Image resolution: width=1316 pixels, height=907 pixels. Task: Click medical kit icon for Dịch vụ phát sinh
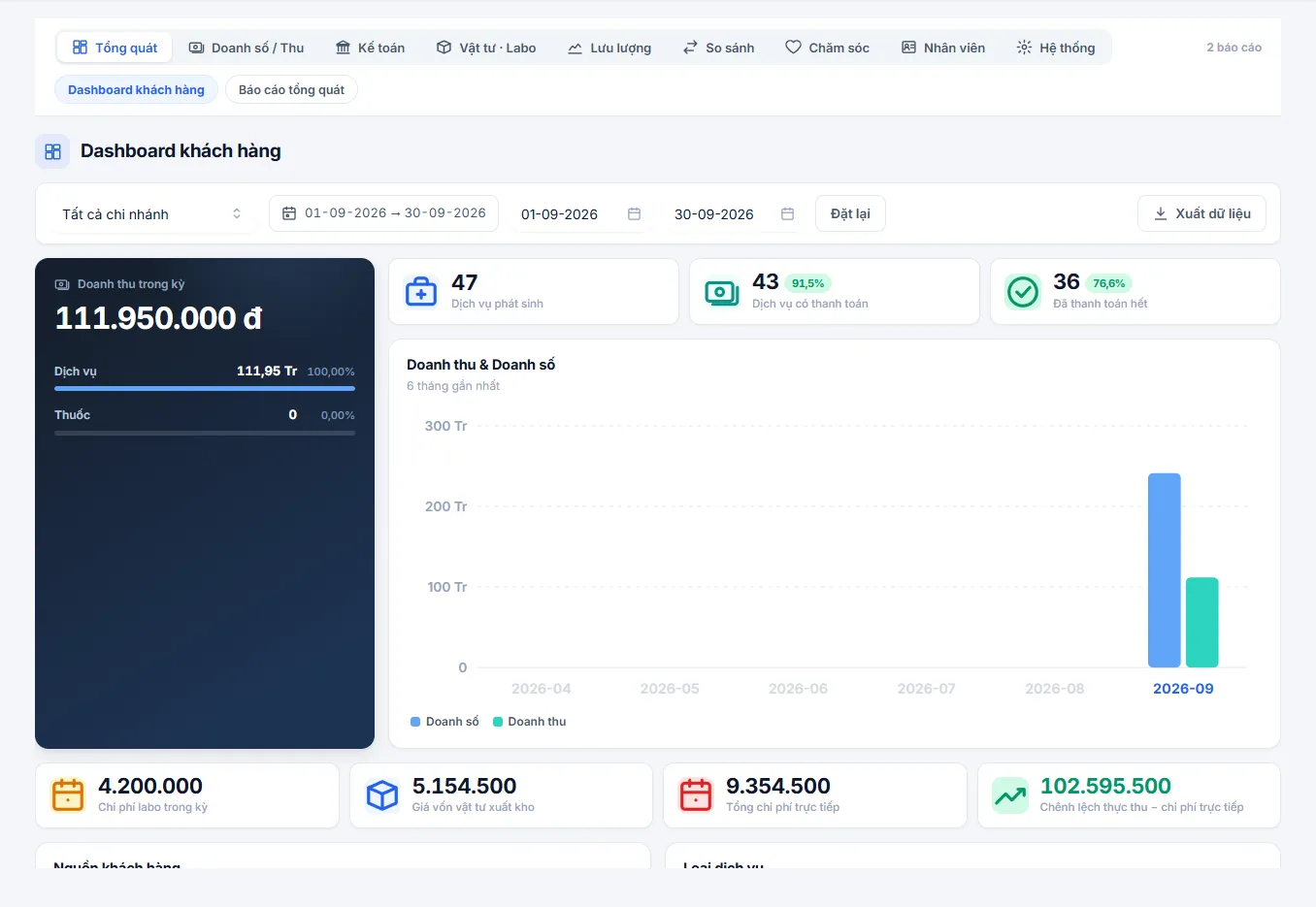coord(421,291)
